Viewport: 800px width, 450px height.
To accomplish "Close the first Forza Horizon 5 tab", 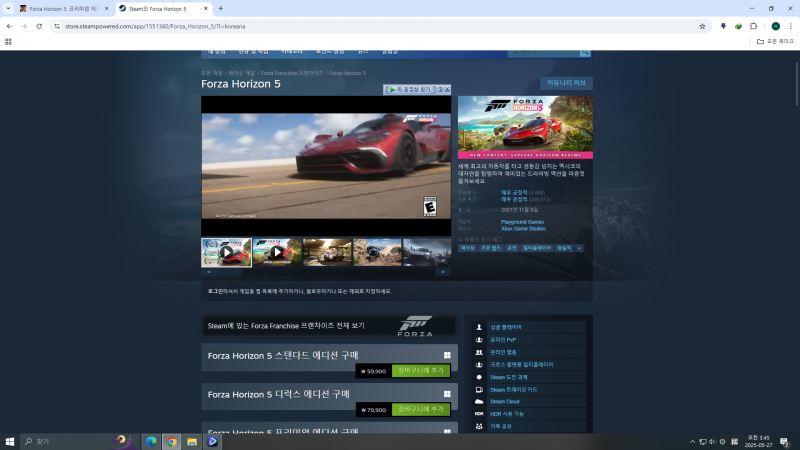I will point(106,9).
